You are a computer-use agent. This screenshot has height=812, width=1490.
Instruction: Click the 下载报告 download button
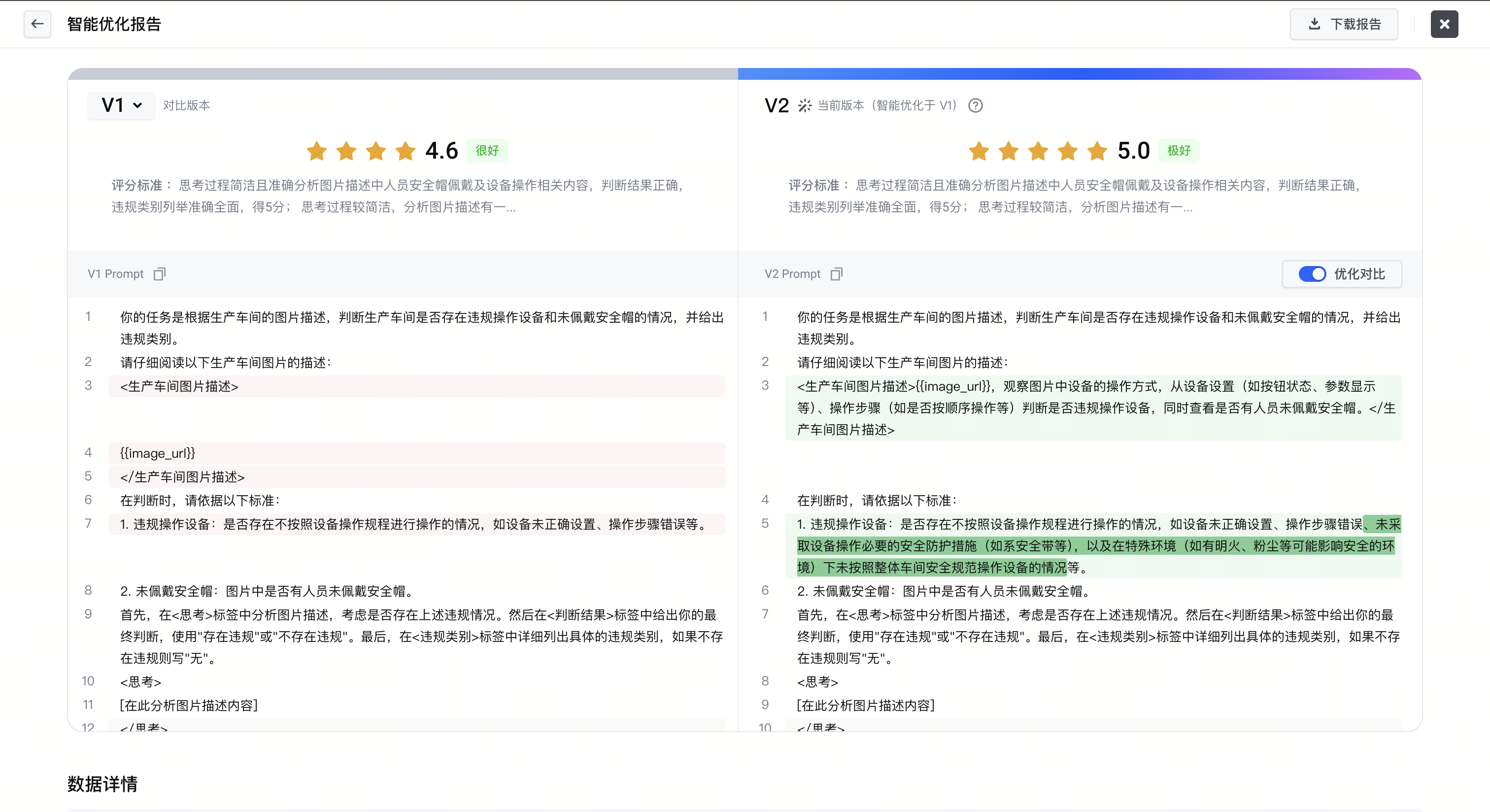(x=1344, y=24)
